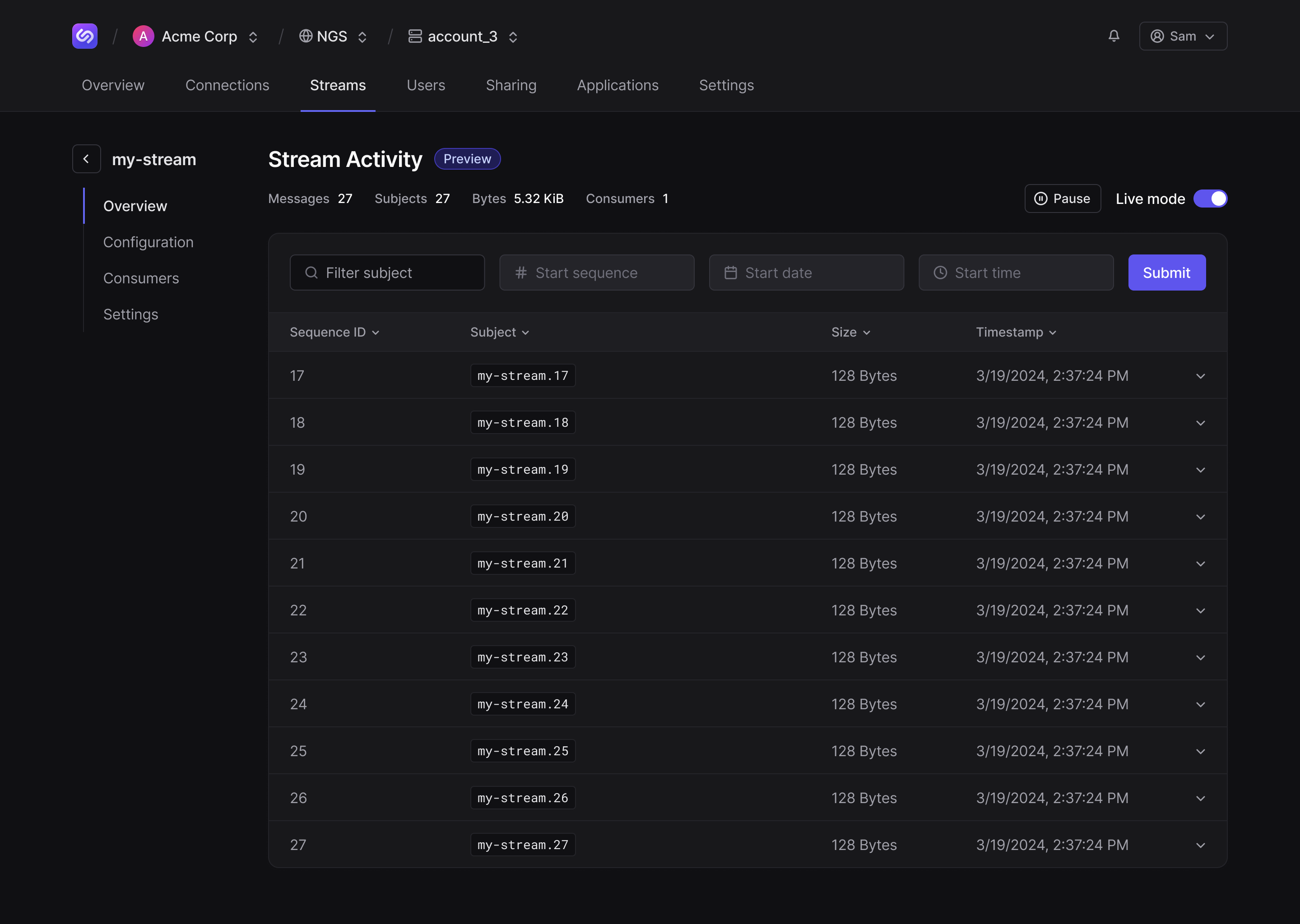Image resolution: width=1300 pixels, height=924 pixels.
Task: Click subject tag my-stream.20
Action: (x=523, y=517)
